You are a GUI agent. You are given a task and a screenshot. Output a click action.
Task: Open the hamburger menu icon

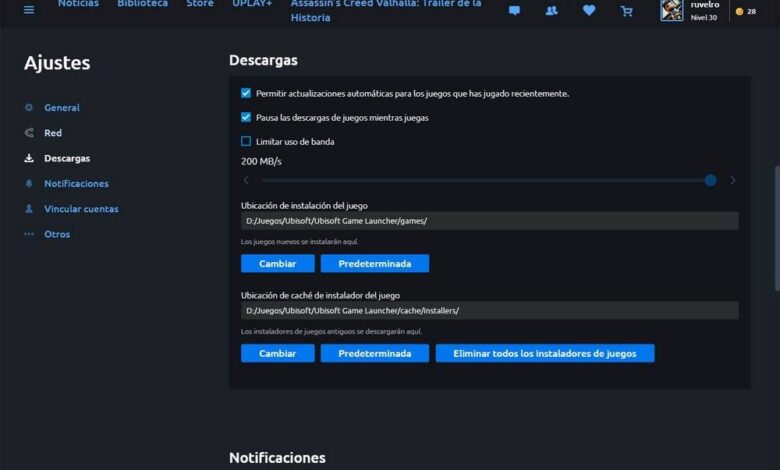coord(29,10)
